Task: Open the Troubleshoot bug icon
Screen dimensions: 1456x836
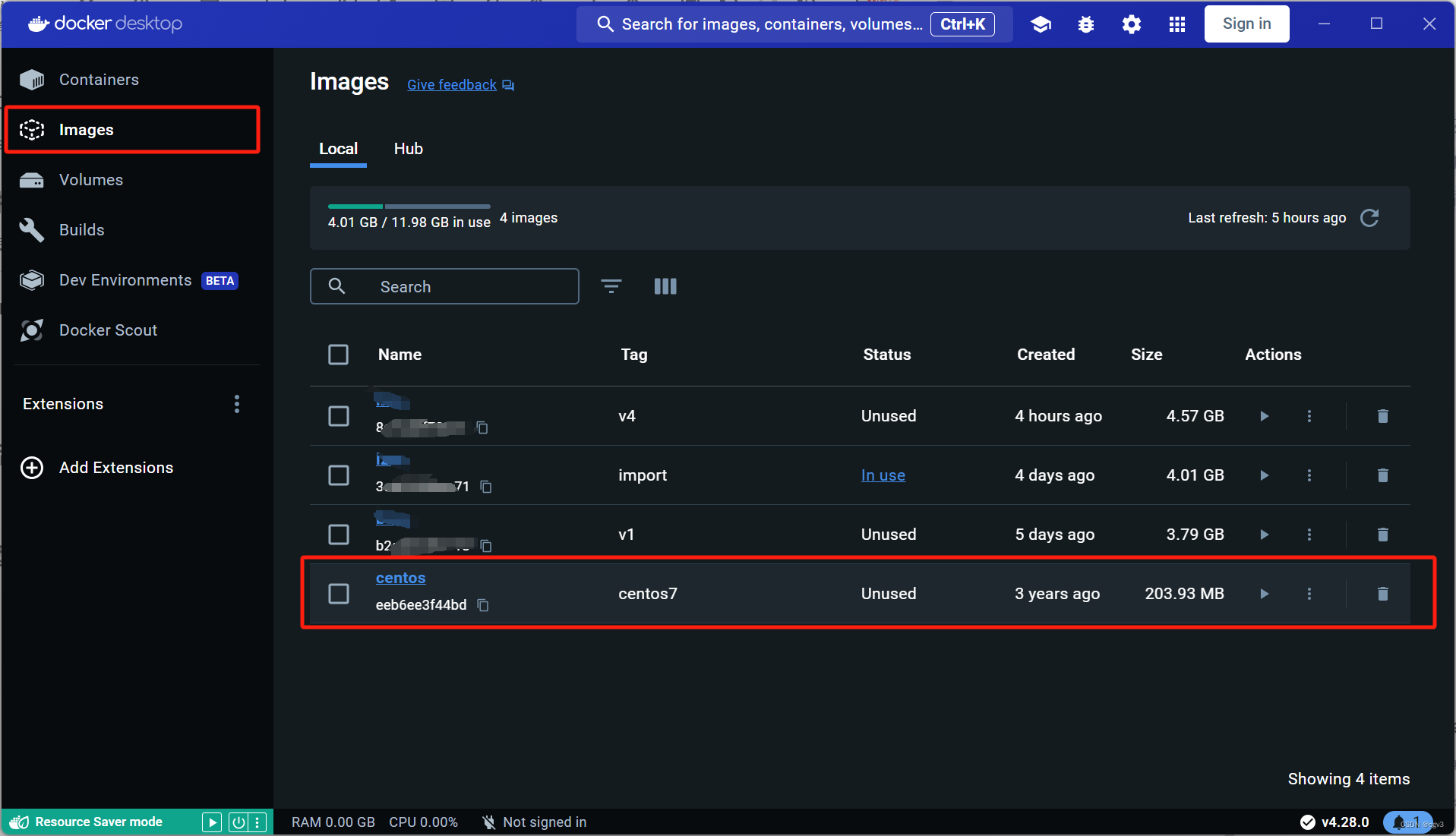Action: tap(1086, 24)
